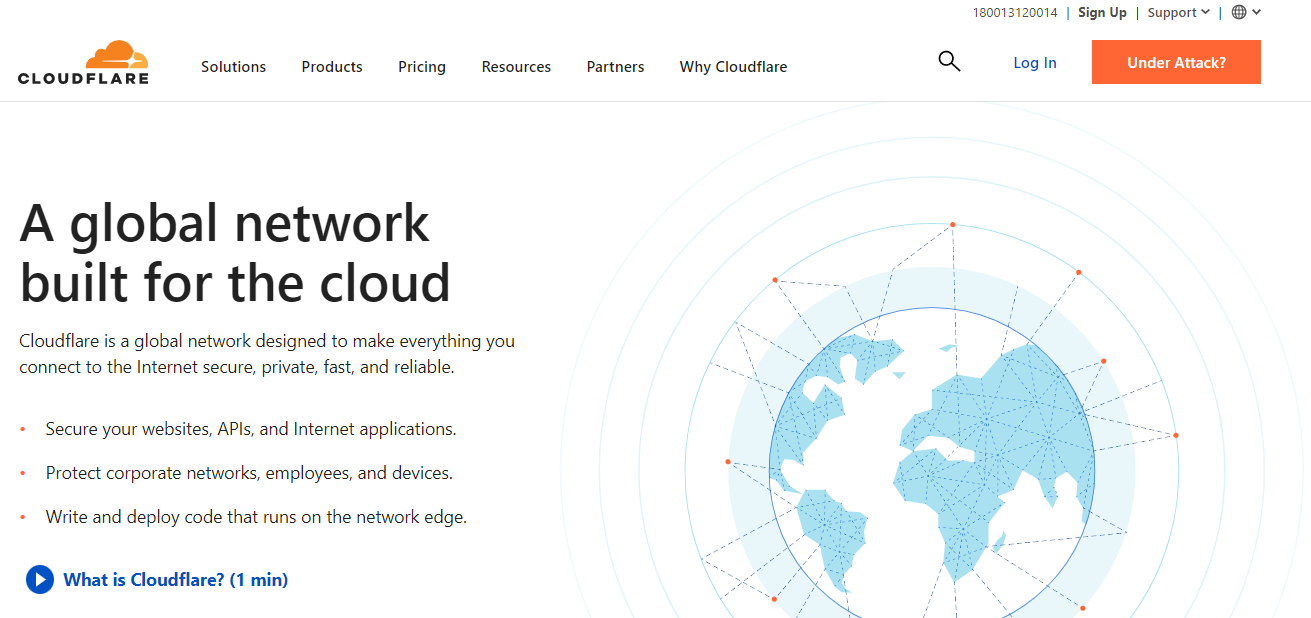Open the What is Cloudflare? (1 min) link
The image size is (1311, 618).
coord(176,579)
